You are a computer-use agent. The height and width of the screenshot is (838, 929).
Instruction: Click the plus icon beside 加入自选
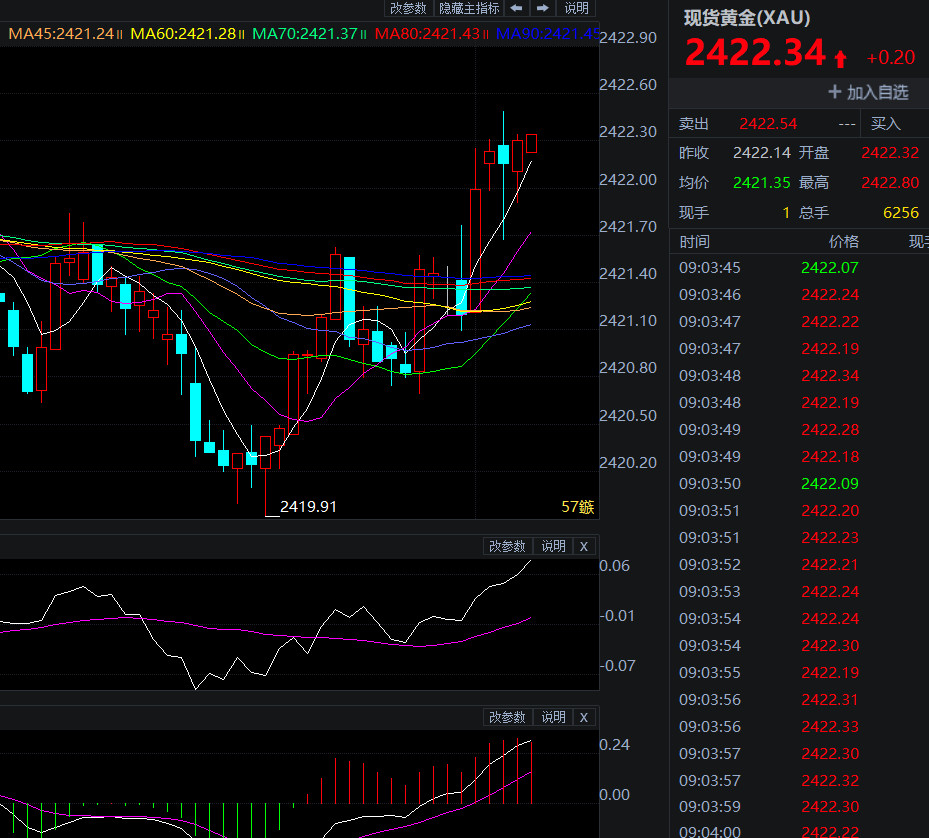tap(835, 92)
